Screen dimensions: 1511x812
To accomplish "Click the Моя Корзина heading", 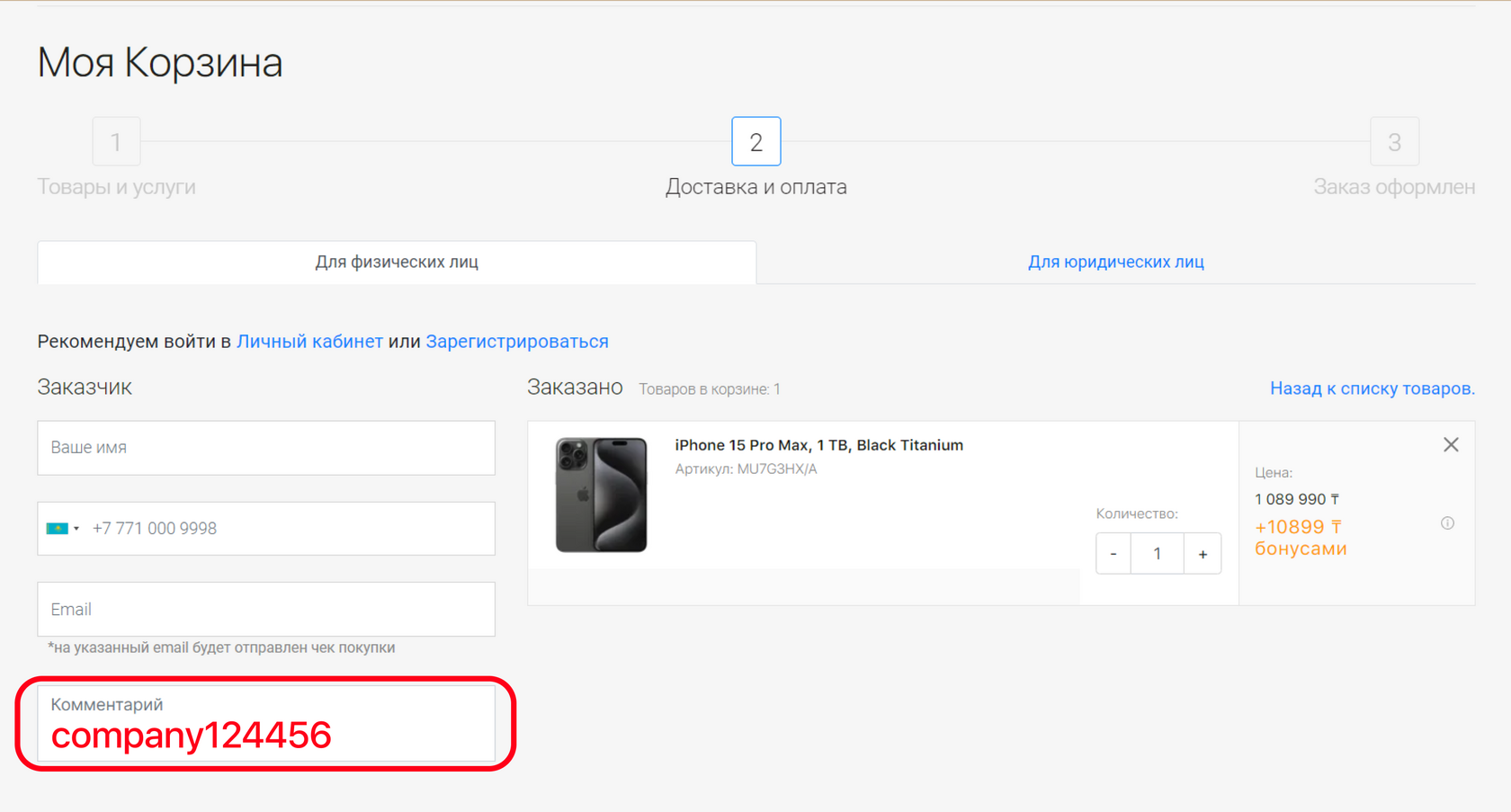I will coord(160,63).
